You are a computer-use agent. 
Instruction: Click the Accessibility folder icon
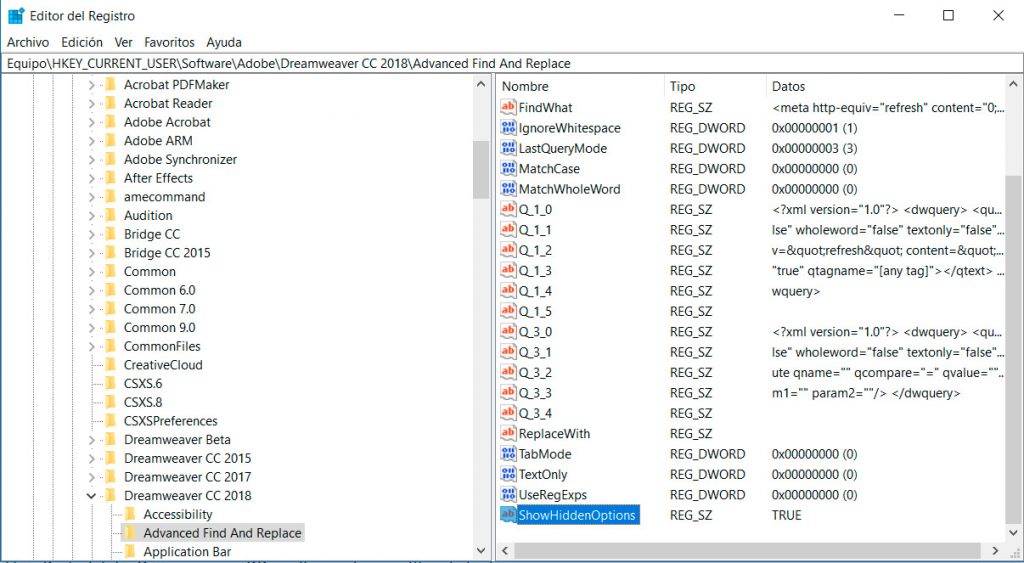[x=130, y=514]
